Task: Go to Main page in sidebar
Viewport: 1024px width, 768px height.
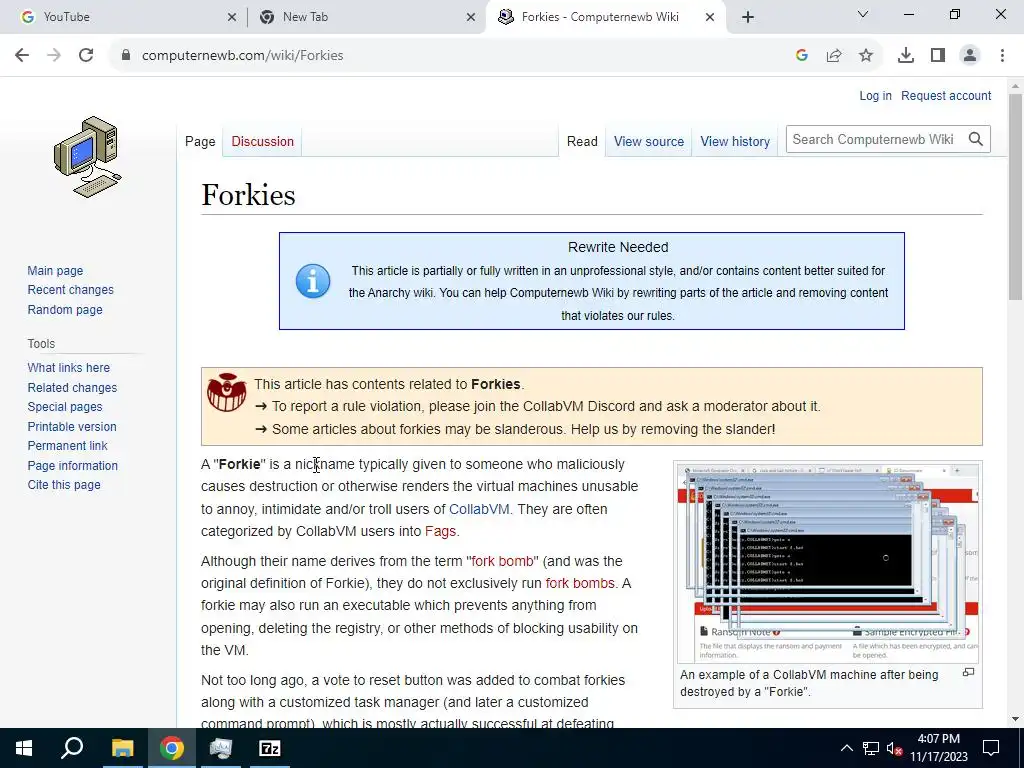Action: [56, 270]
